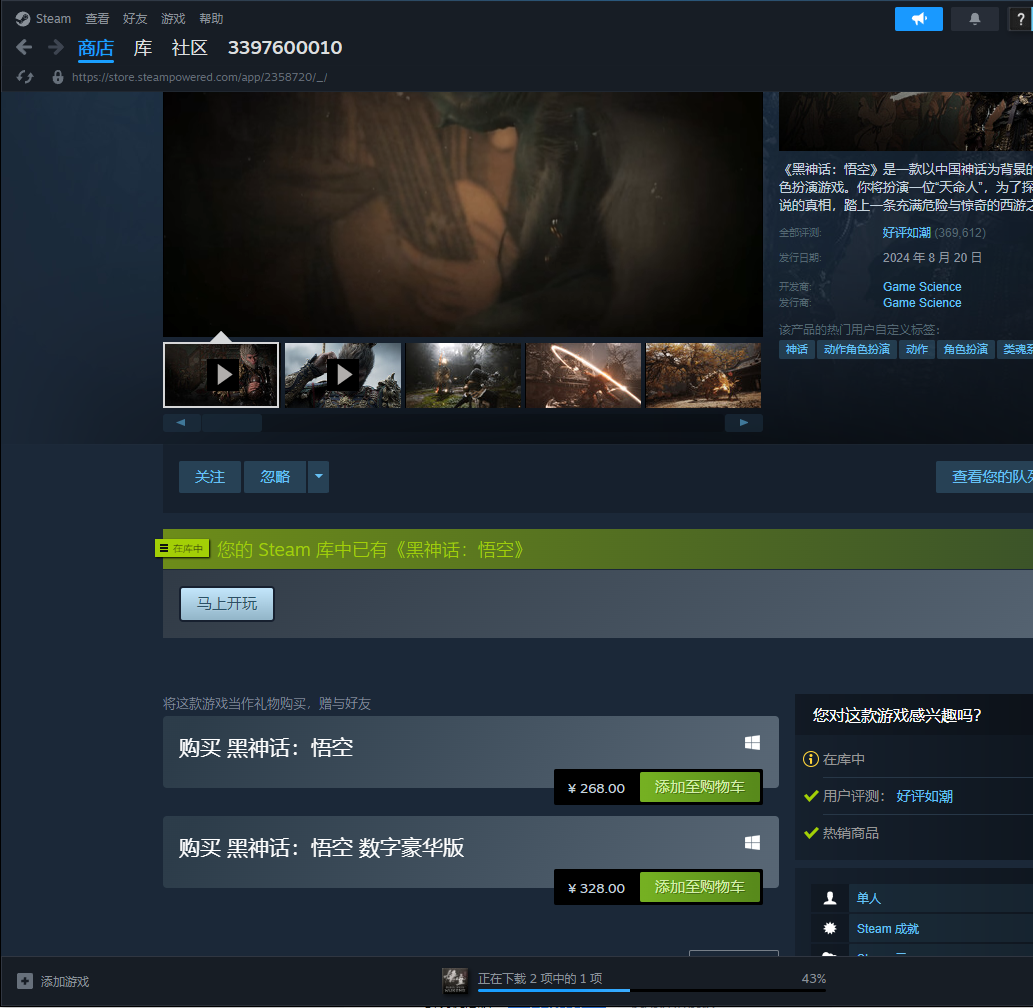Open 好评如潮 link under 用户评测

tap(924, 796)
